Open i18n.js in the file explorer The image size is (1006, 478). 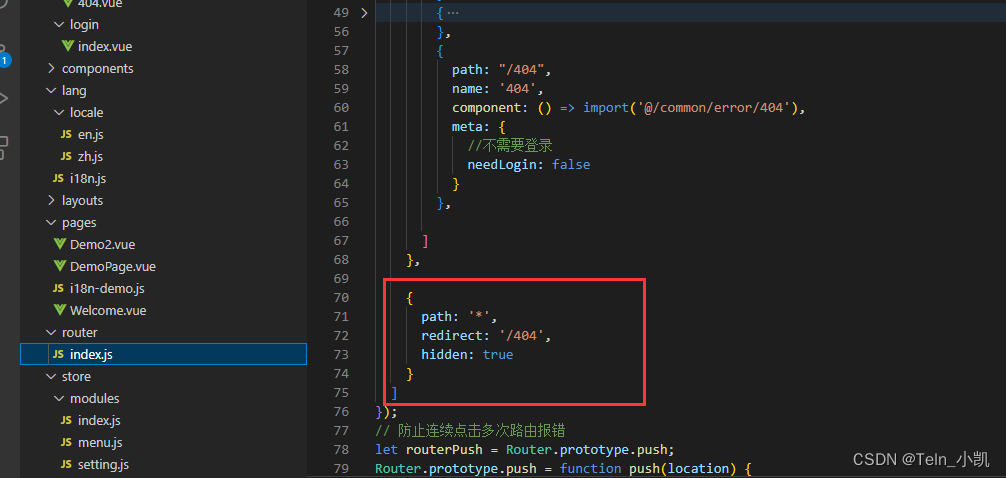coord(88,178)
